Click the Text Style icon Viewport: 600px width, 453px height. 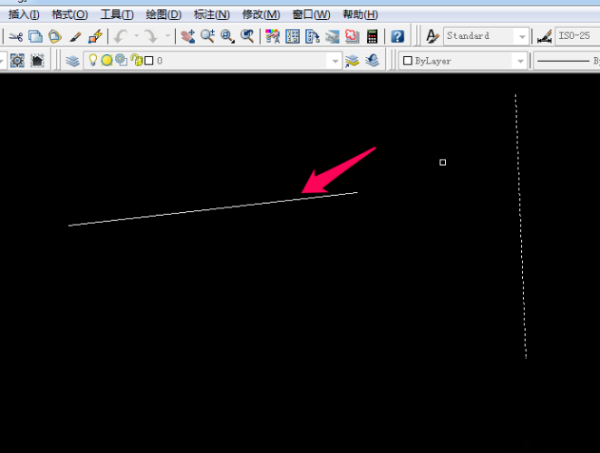tap(432, 37)
